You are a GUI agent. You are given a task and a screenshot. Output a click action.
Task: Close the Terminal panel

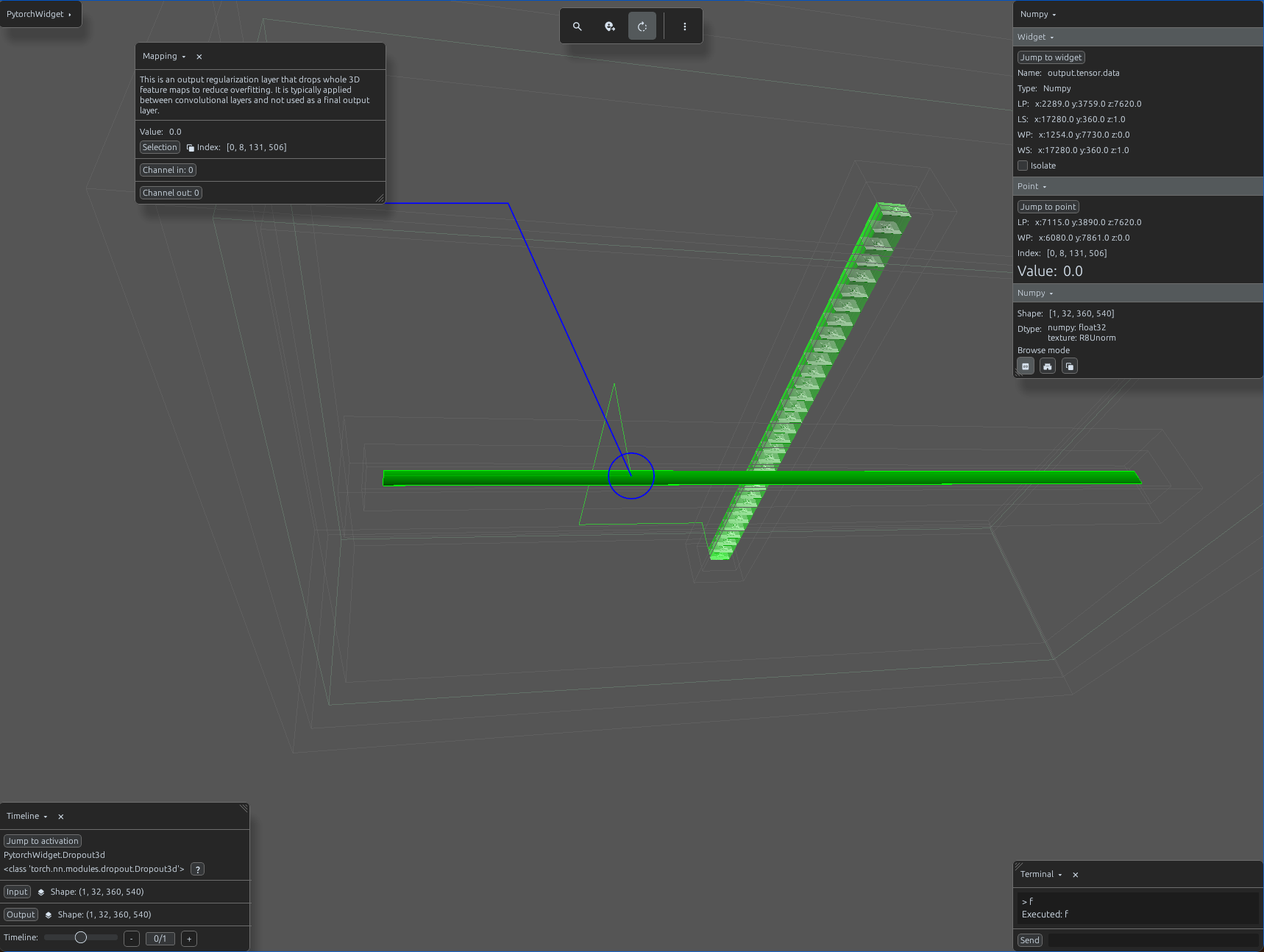[x=1076, y=875]
